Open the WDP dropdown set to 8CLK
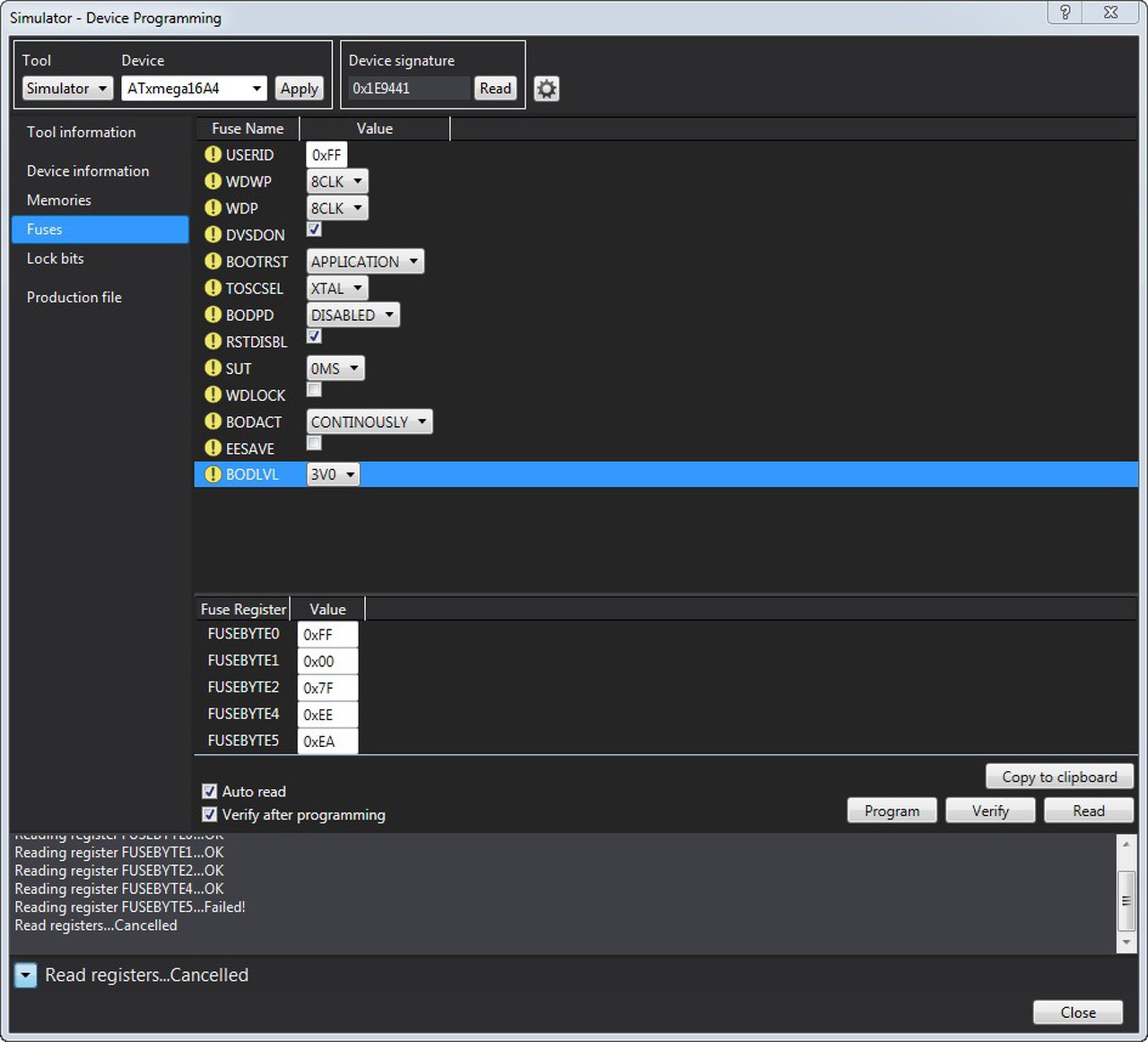The image size is (1148, 1042). 337,208
